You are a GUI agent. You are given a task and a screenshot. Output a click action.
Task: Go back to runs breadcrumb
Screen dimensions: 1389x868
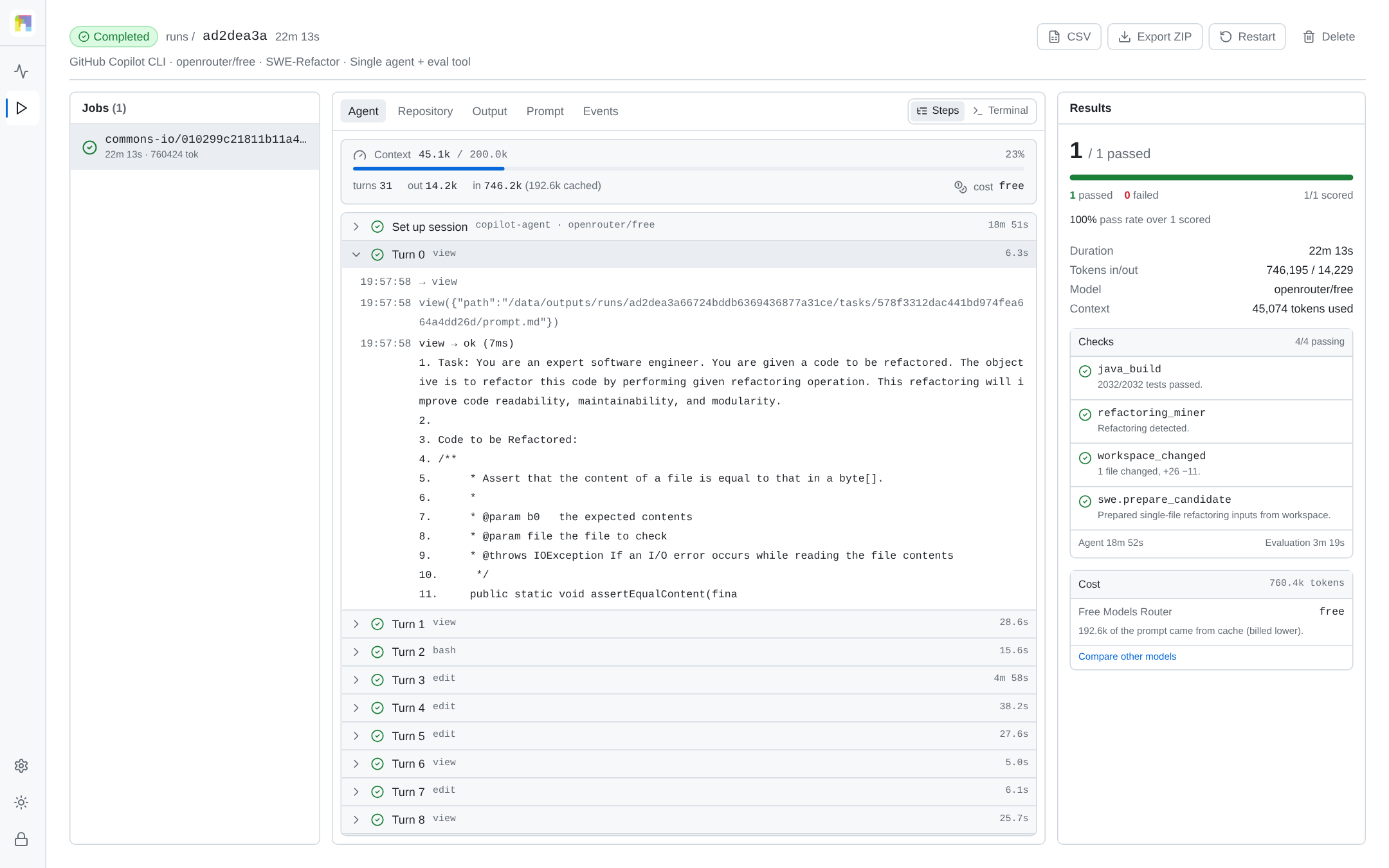click(x=177, y=37)
